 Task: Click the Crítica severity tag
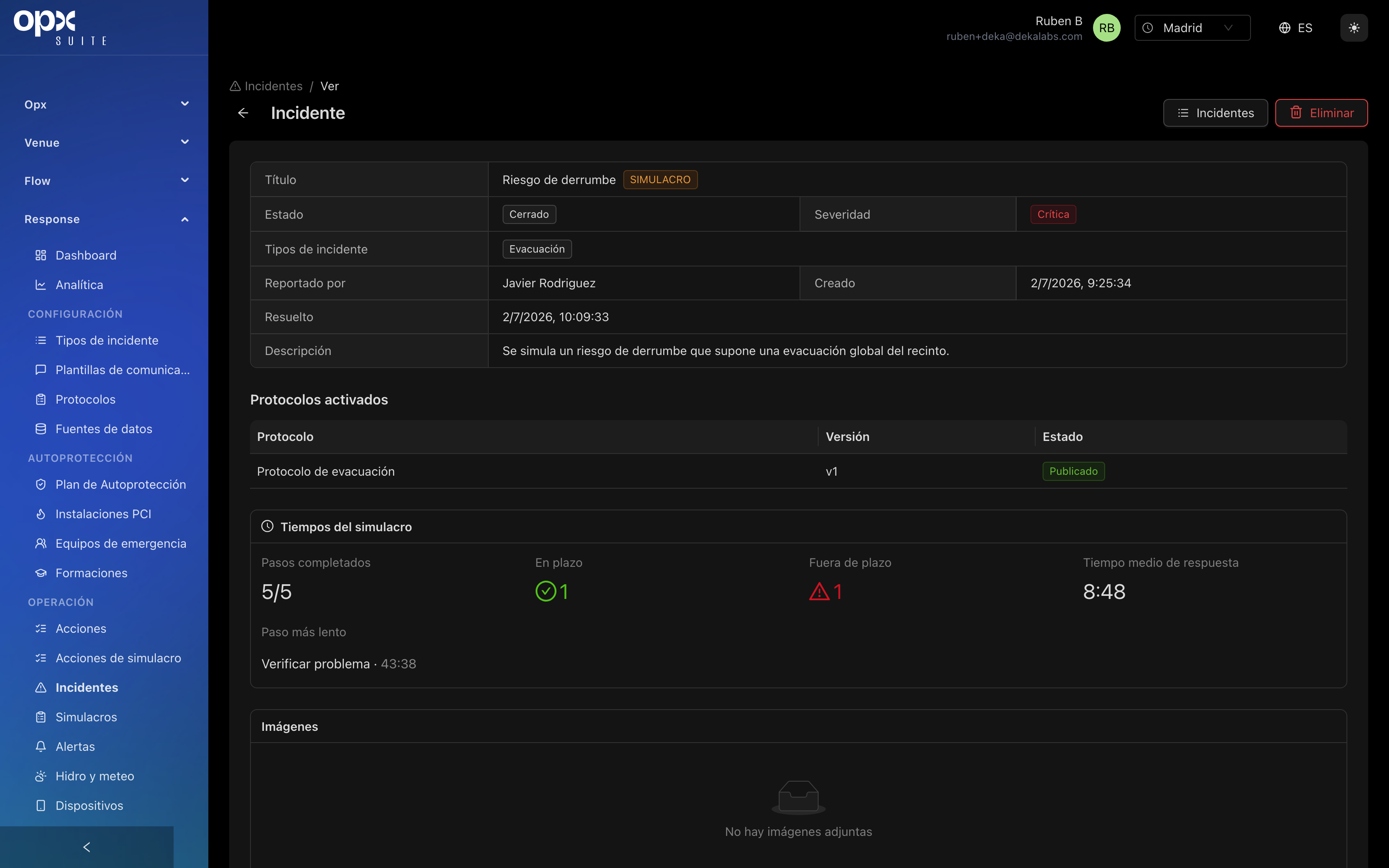pos(1053,214)
